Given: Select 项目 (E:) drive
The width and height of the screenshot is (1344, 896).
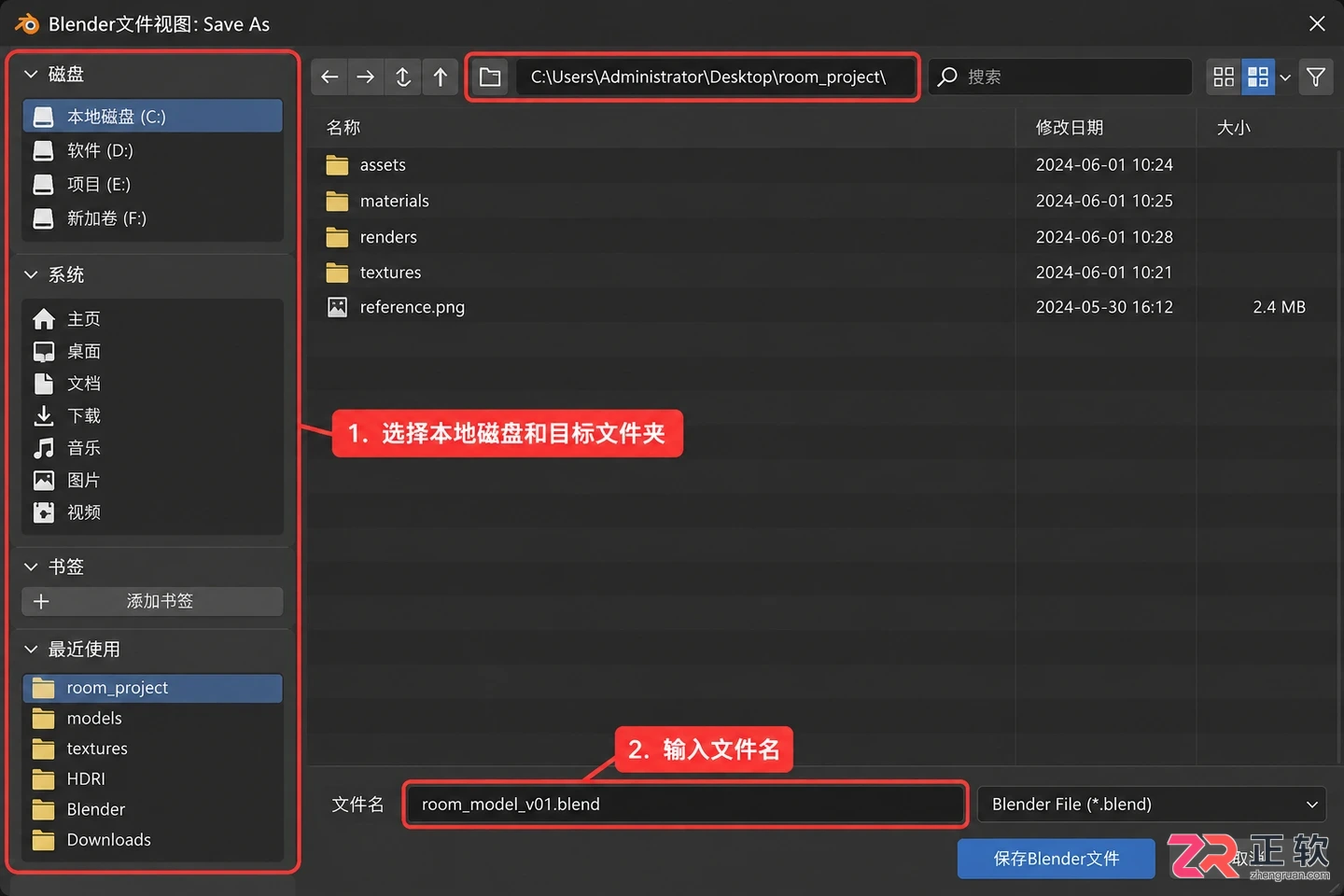Looking at the screenshot, I should click(x=152, y=184).
